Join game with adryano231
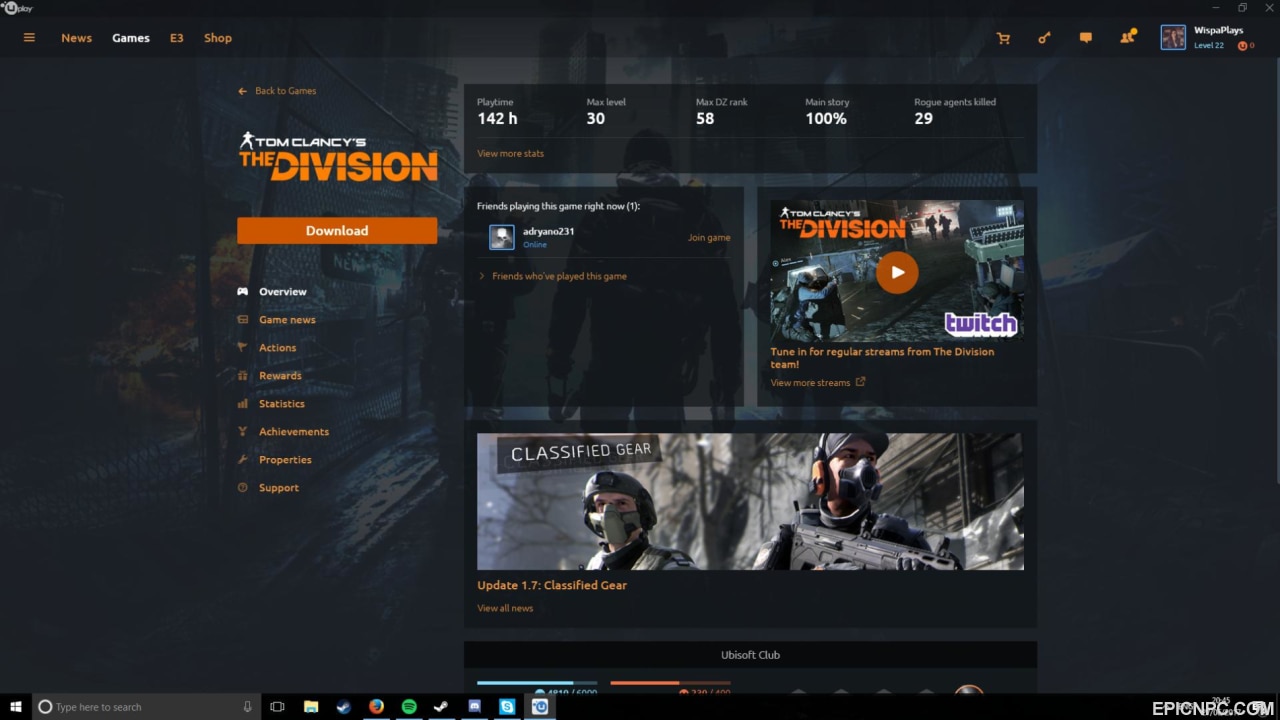This screenshot has height=720, width=1280. pos(709,238)
